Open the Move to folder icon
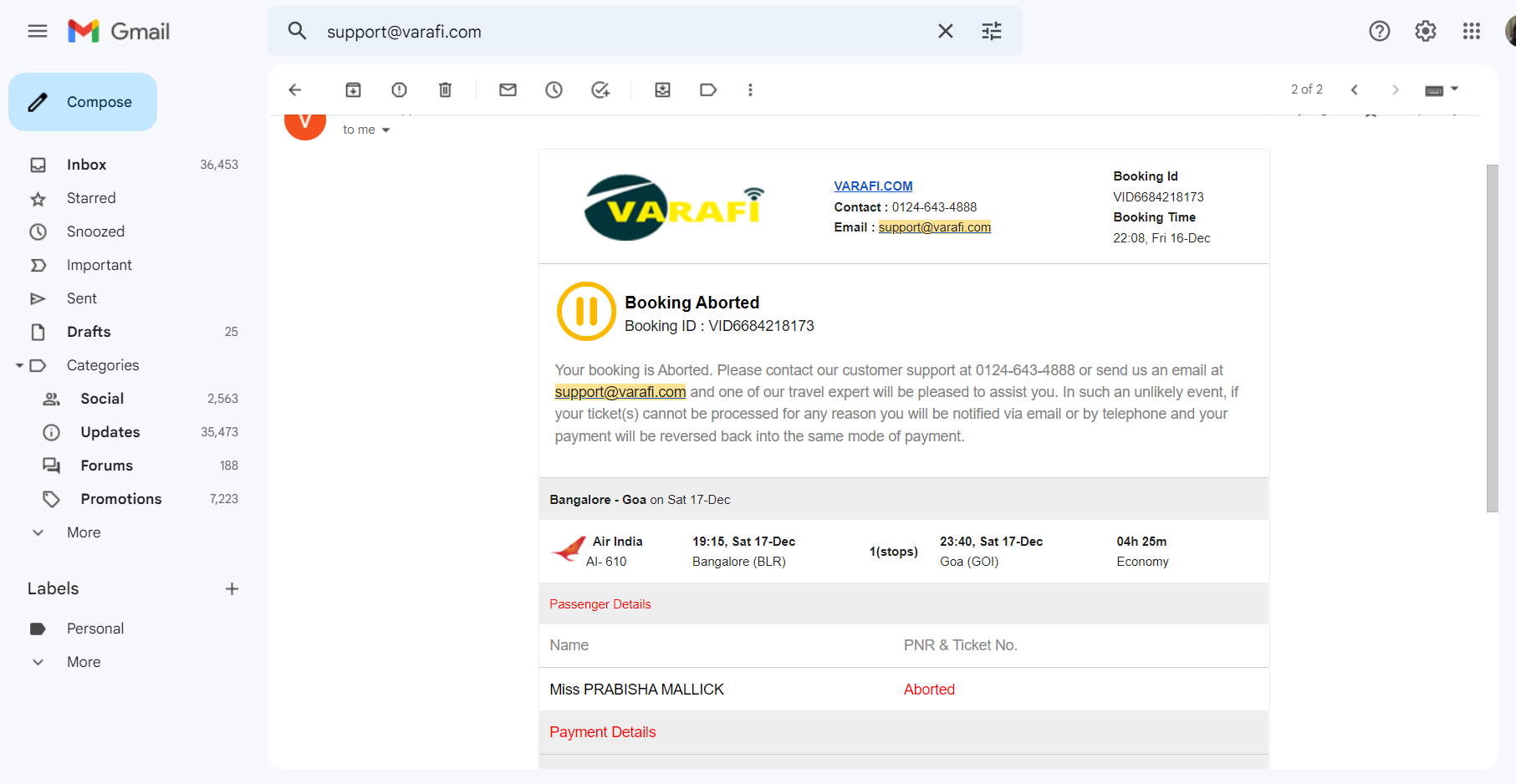The height and width of the screenshot is (784, 1516). pos(662,89)
